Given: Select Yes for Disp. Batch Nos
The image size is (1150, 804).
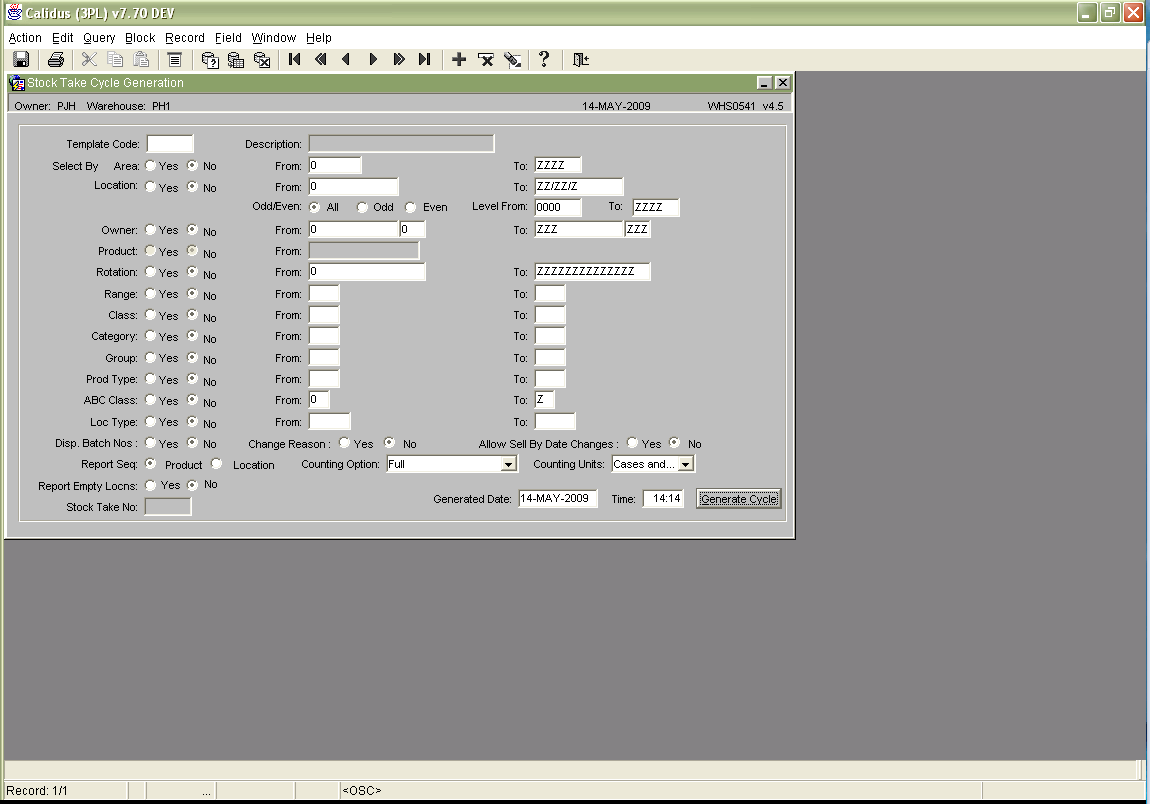Looking at the screenshot, I should 150,443.
